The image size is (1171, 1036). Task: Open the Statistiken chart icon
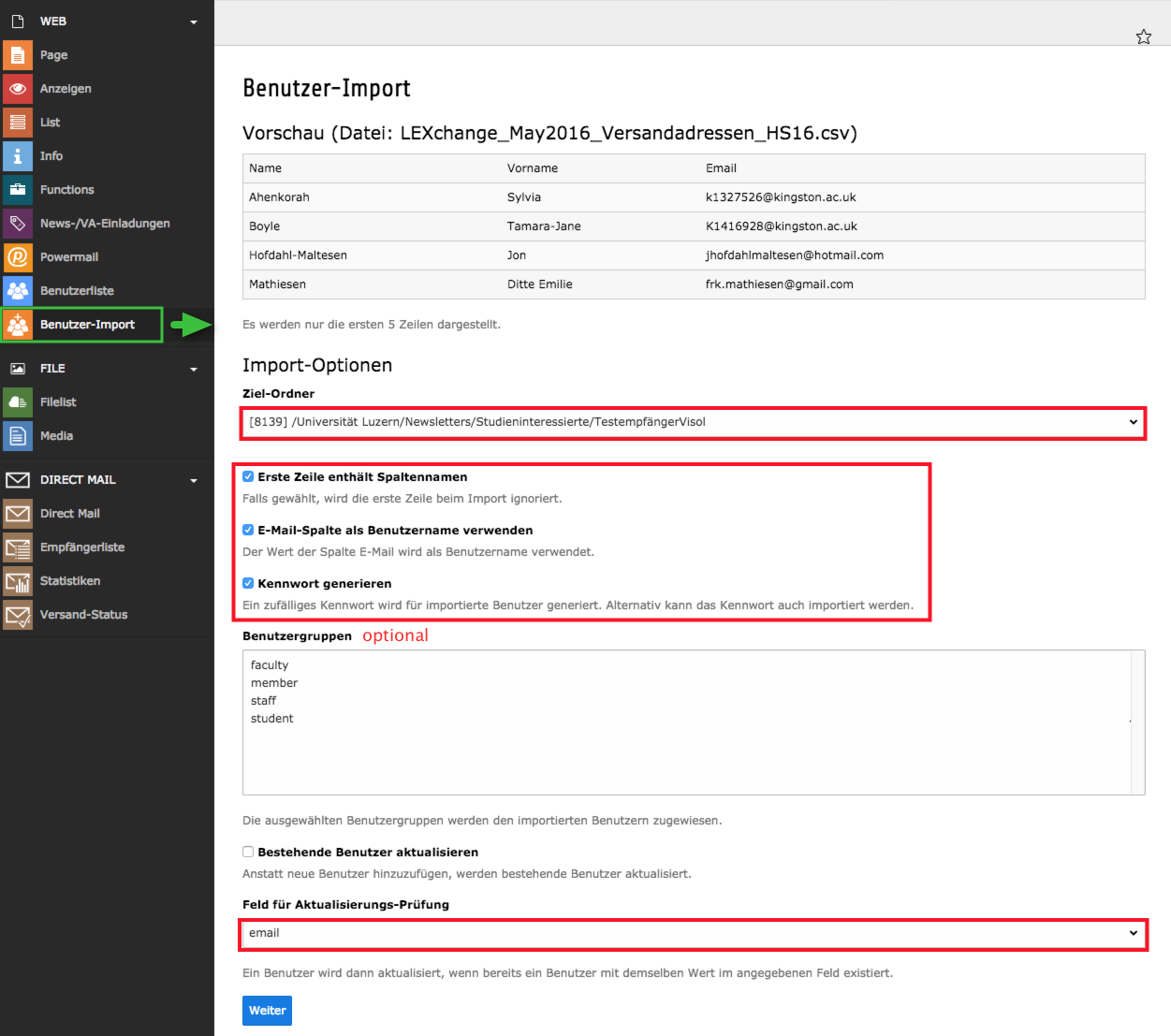coord(18,581)
